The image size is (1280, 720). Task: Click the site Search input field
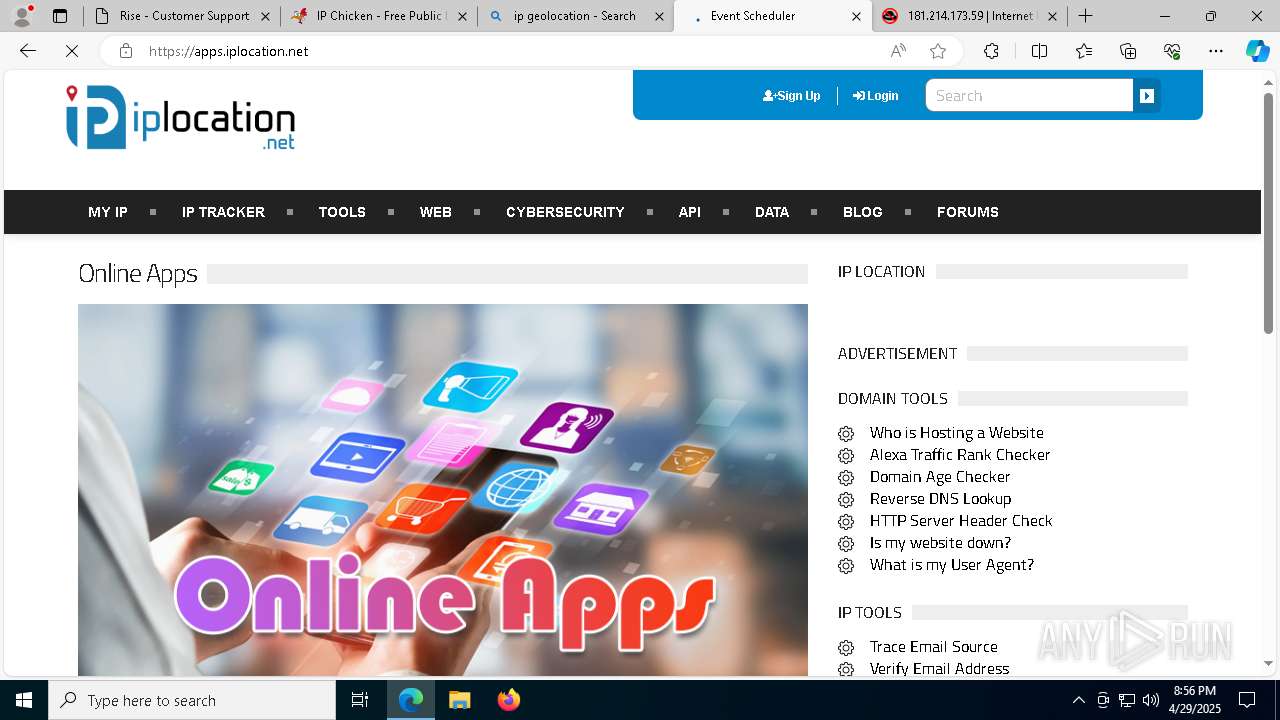click(1029, 96)
